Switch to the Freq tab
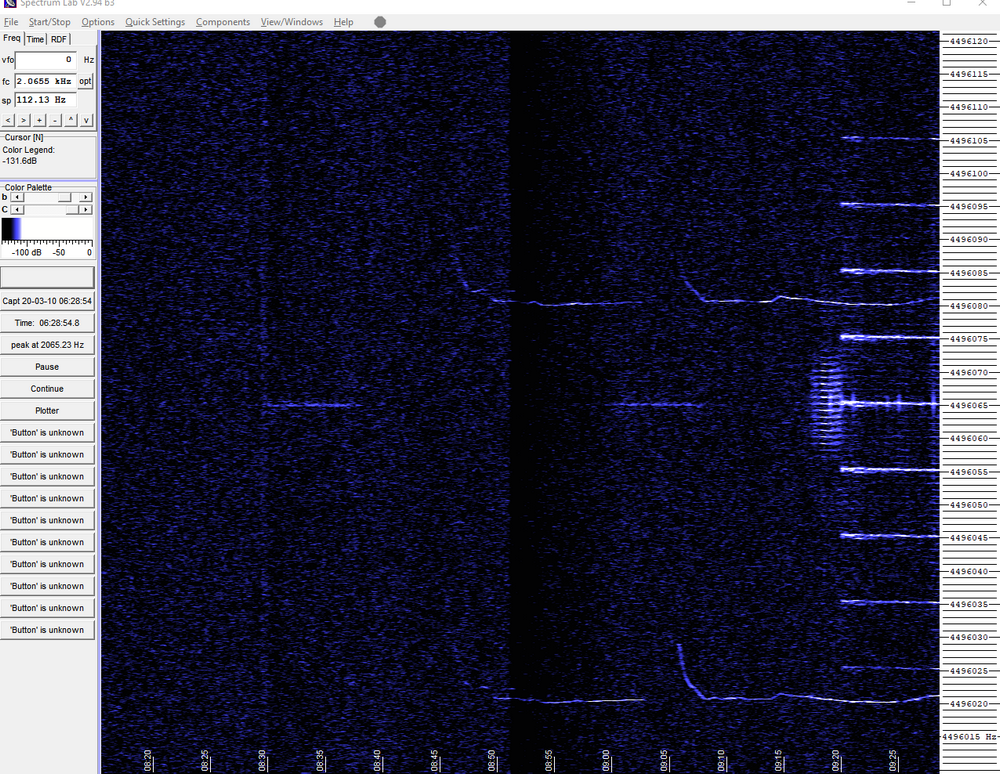This screenshot has width=1000, height=774. coord(12,38)
